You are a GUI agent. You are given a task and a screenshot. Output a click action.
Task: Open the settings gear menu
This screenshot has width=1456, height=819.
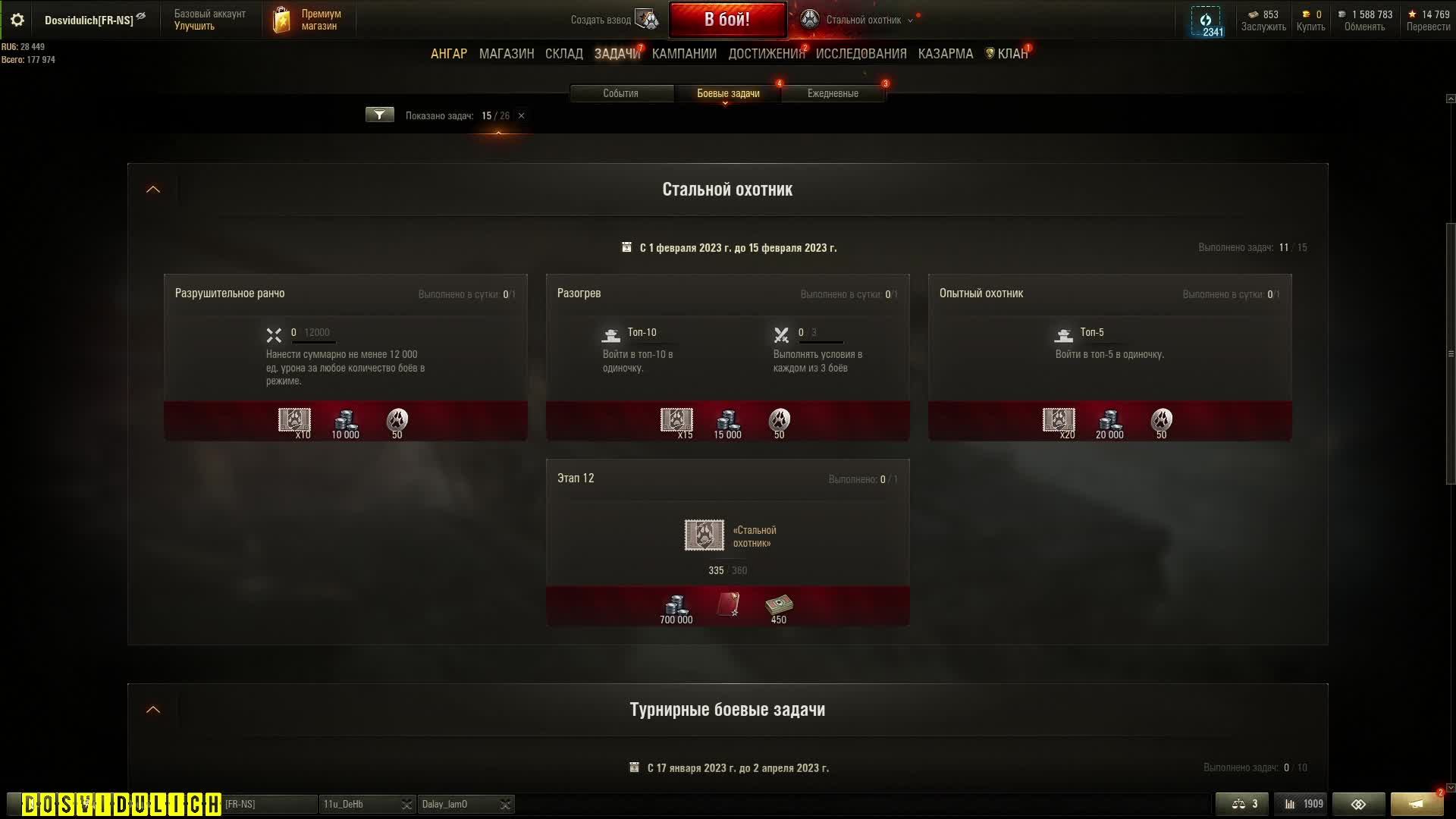point(17,20)
